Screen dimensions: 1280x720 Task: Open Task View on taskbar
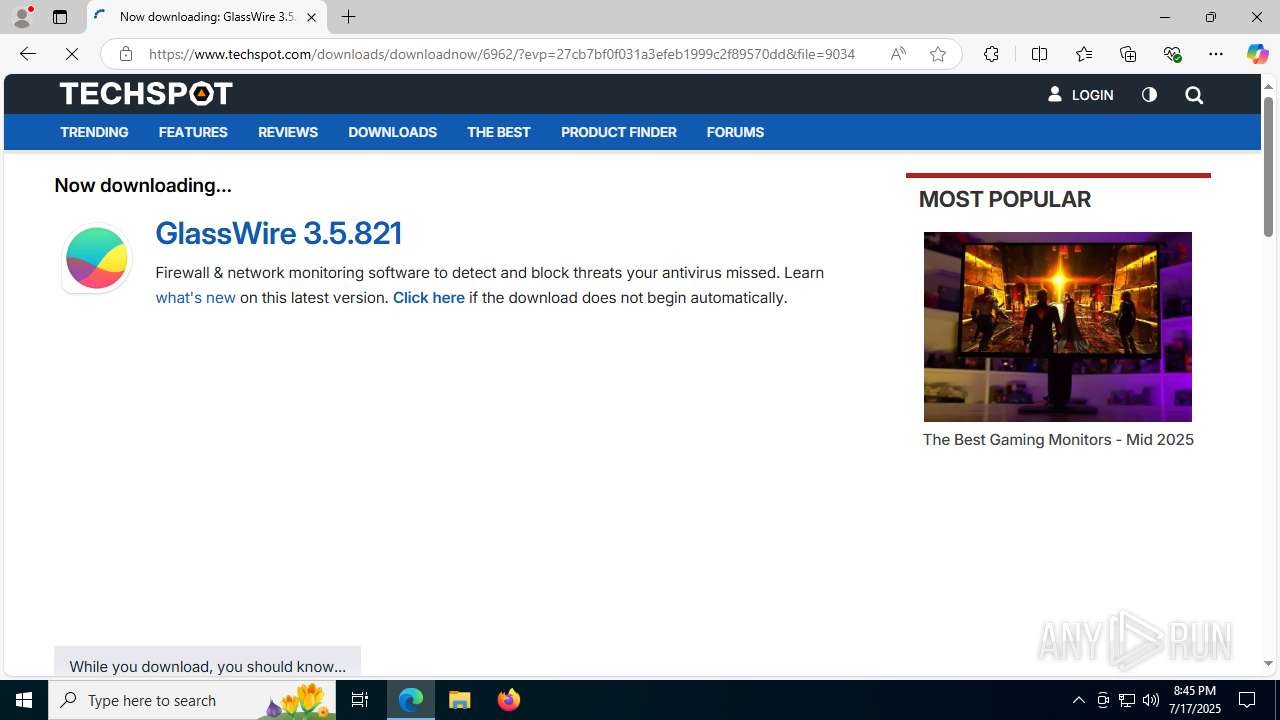[360, 700]
